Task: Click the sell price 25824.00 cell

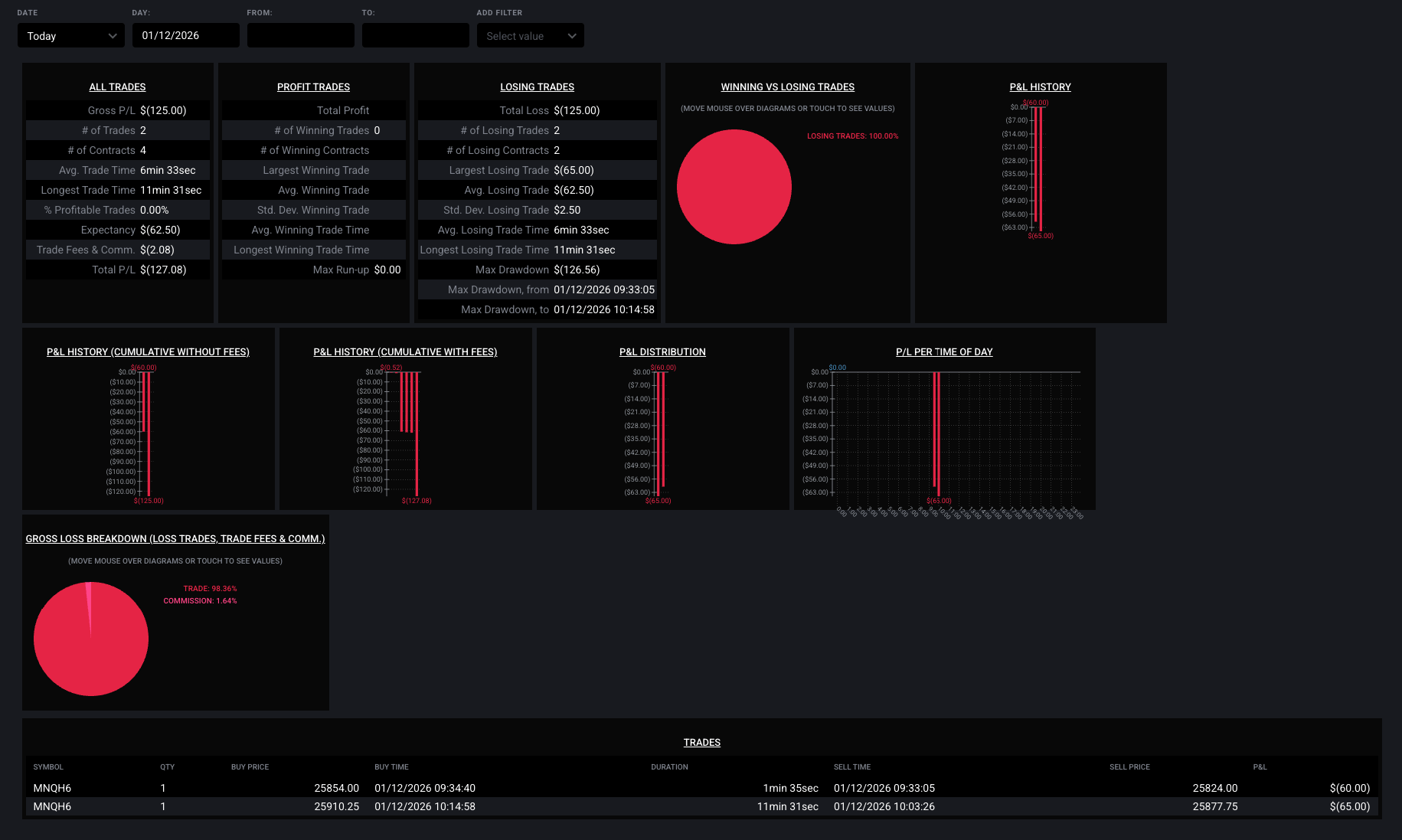Action: tap(1214, 788)
